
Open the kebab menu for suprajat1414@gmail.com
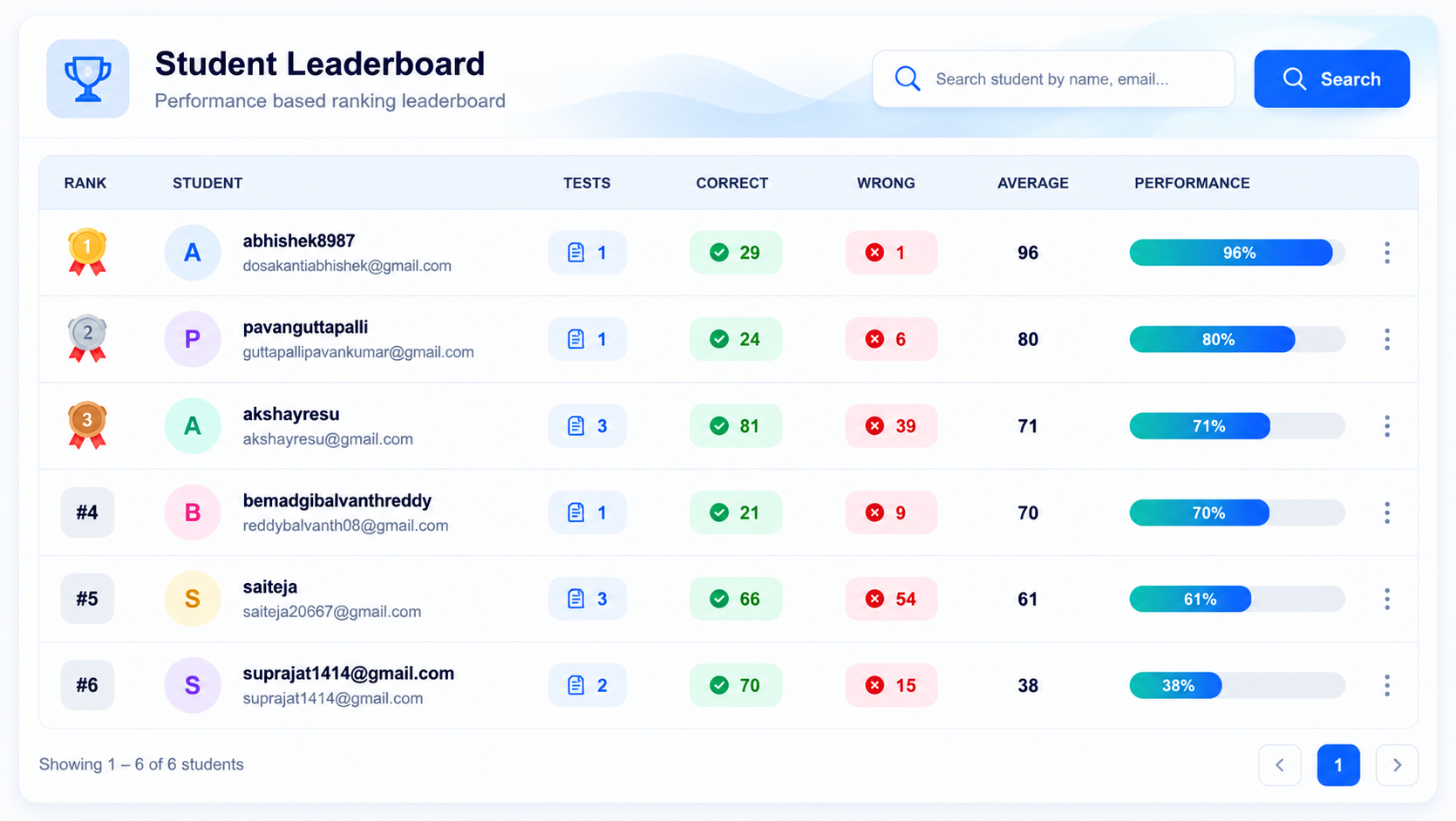click(1386, 685)
